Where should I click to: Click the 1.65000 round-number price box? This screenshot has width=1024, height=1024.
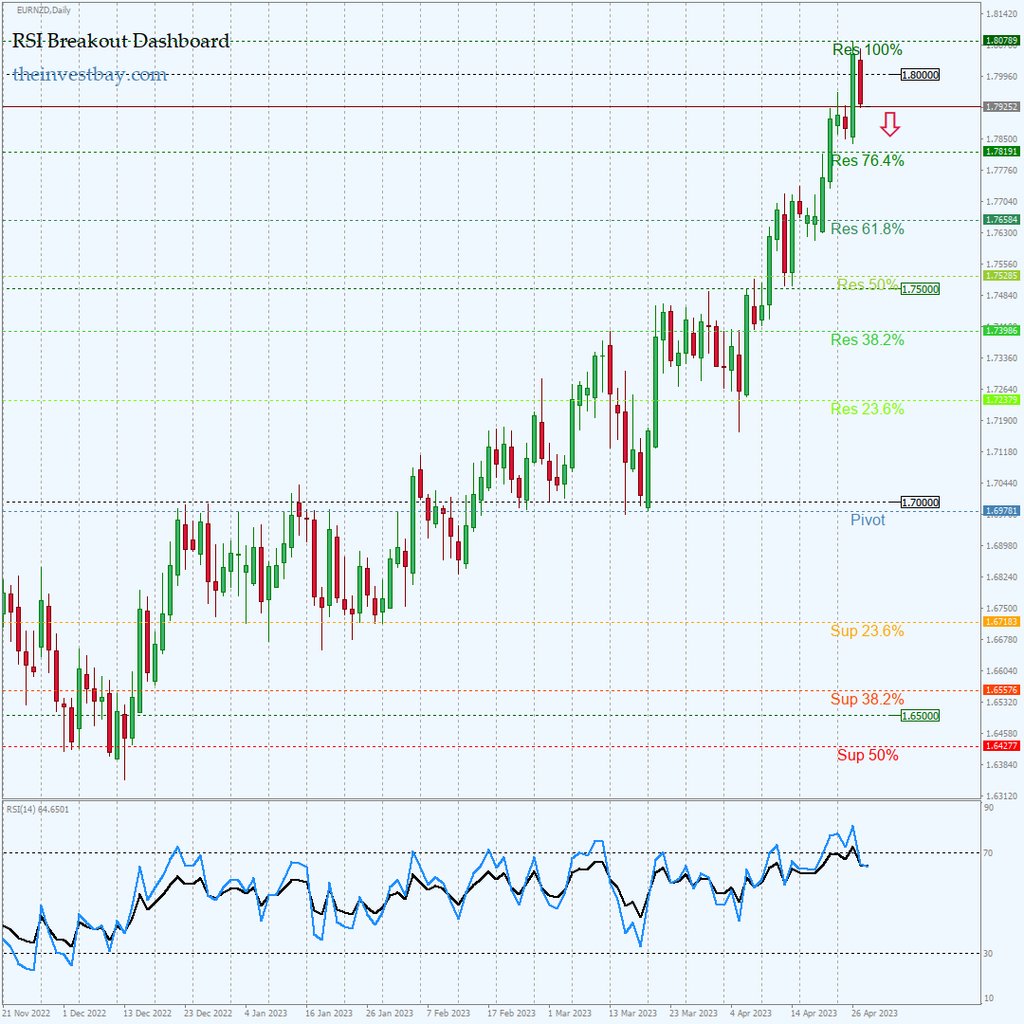click(x=920, y=716)
